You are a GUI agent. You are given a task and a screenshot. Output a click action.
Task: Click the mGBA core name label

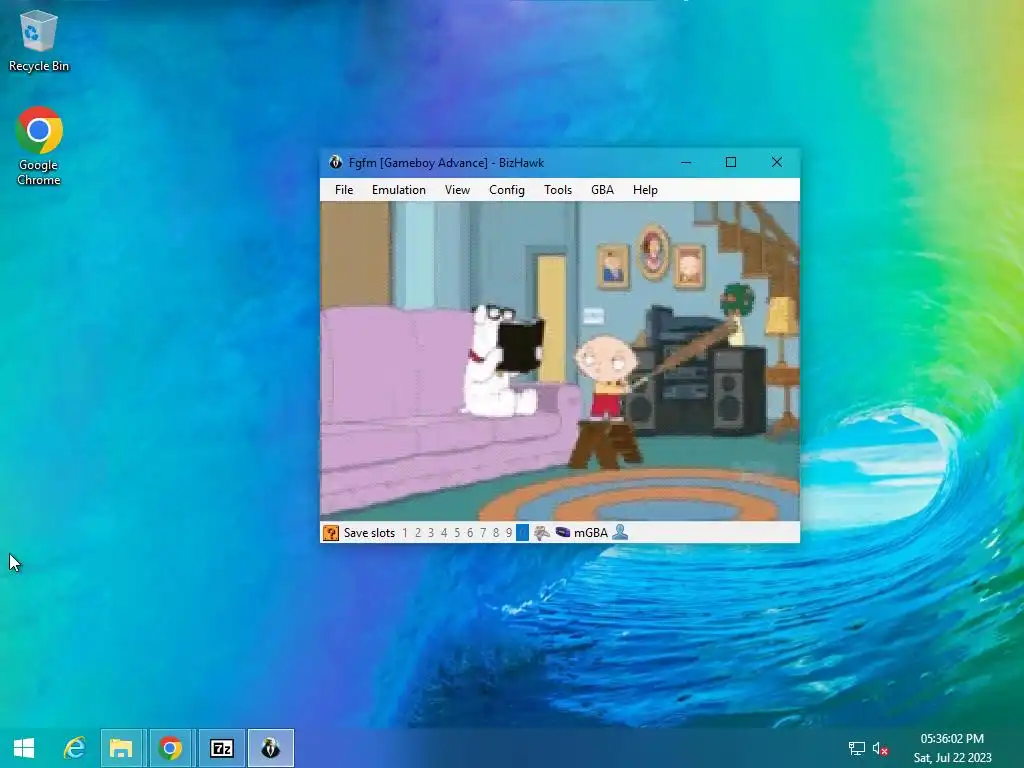(x=591, y=533)
